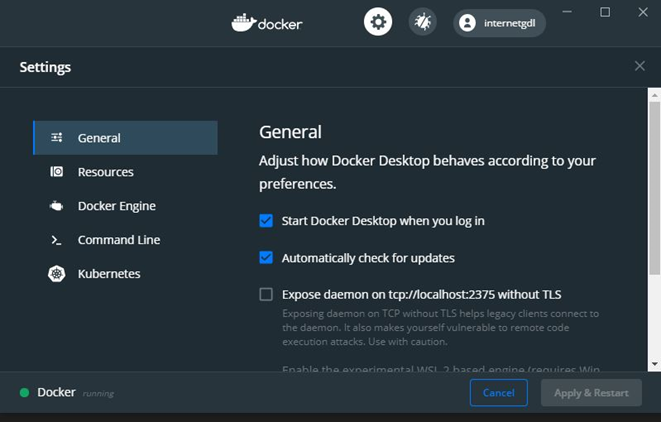The image size is (661, 422).
Task: Click the Docker Engine whale icon
Action: (x=56, y=206)
